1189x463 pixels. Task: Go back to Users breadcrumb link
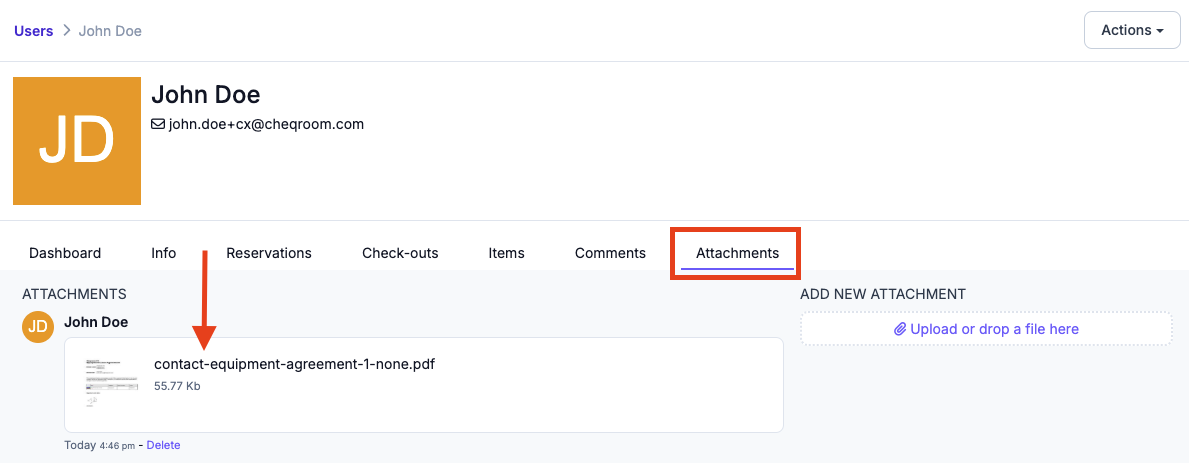coord(33,31)
